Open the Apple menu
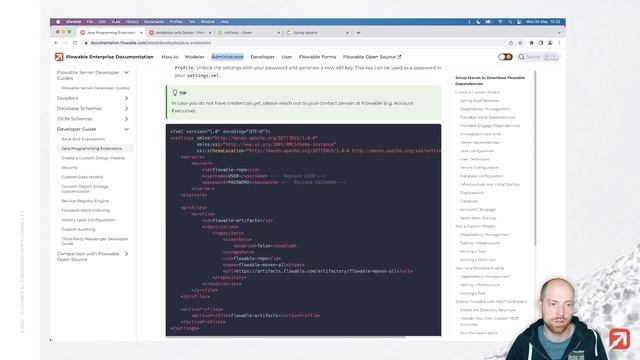The height and width of the screenshot is (360, 640). coord(58,22)
